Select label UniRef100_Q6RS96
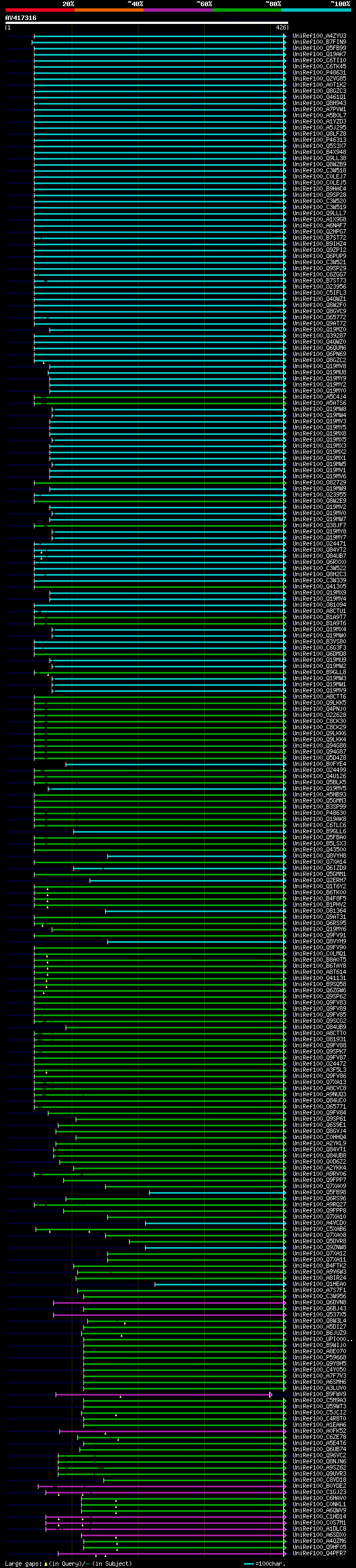 (319, 1199)
